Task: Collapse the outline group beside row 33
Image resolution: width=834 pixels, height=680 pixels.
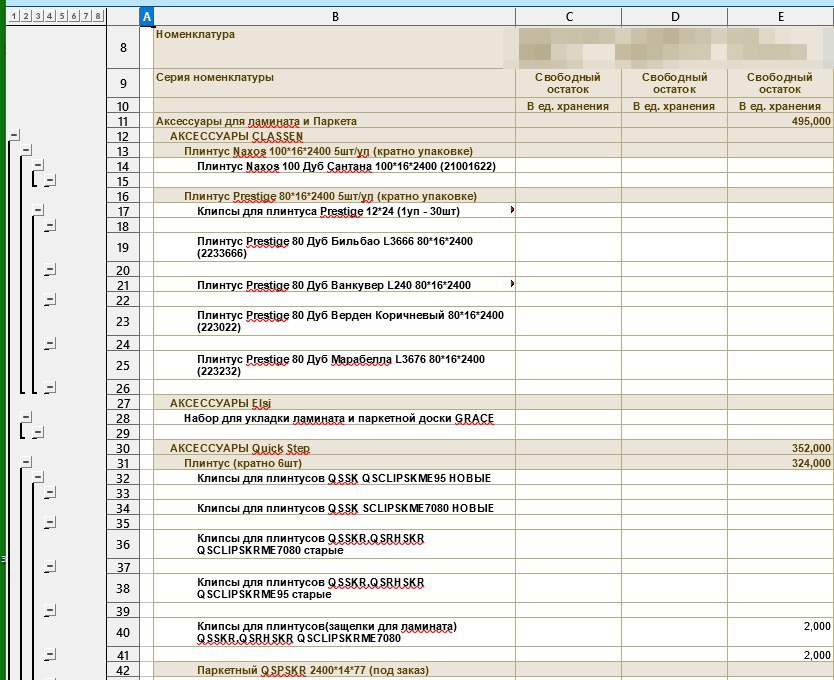Action: [50, 493]
